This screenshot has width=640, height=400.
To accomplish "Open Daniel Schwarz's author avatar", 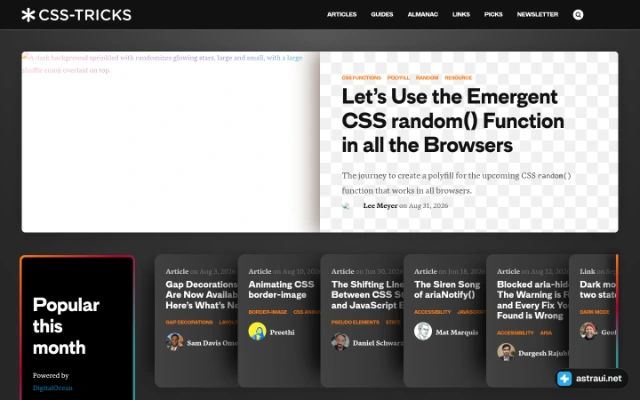I will (340, 342).
